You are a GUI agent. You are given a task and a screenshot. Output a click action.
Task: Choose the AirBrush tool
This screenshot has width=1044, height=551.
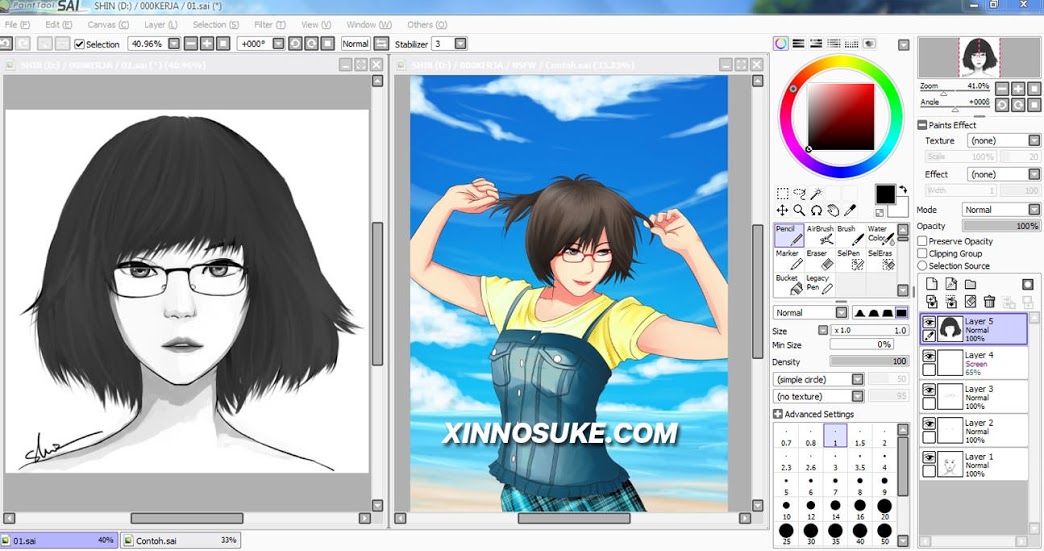[820, 235]
